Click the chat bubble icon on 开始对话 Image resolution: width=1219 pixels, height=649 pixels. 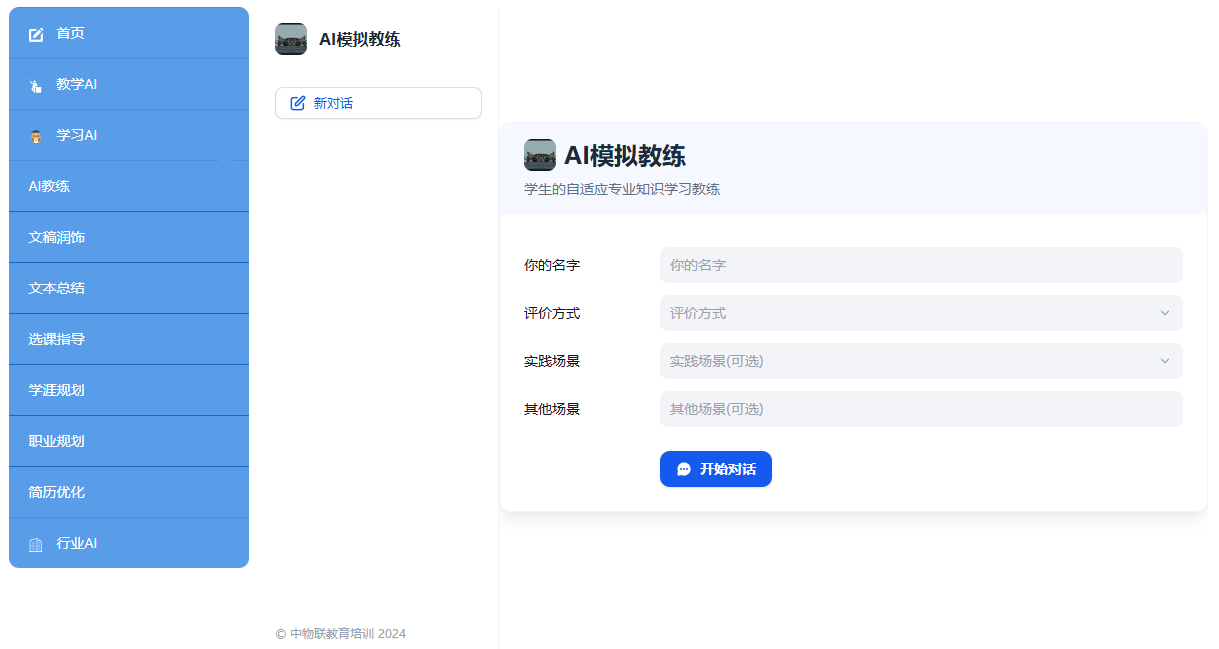pos(684,469)
